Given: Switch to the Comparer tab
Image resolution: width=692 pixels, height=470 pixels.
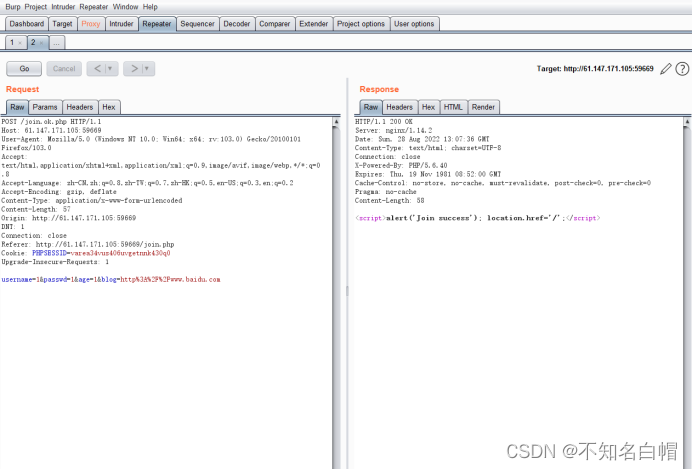Looking at the screenshot, I should [x=275, y=24].
